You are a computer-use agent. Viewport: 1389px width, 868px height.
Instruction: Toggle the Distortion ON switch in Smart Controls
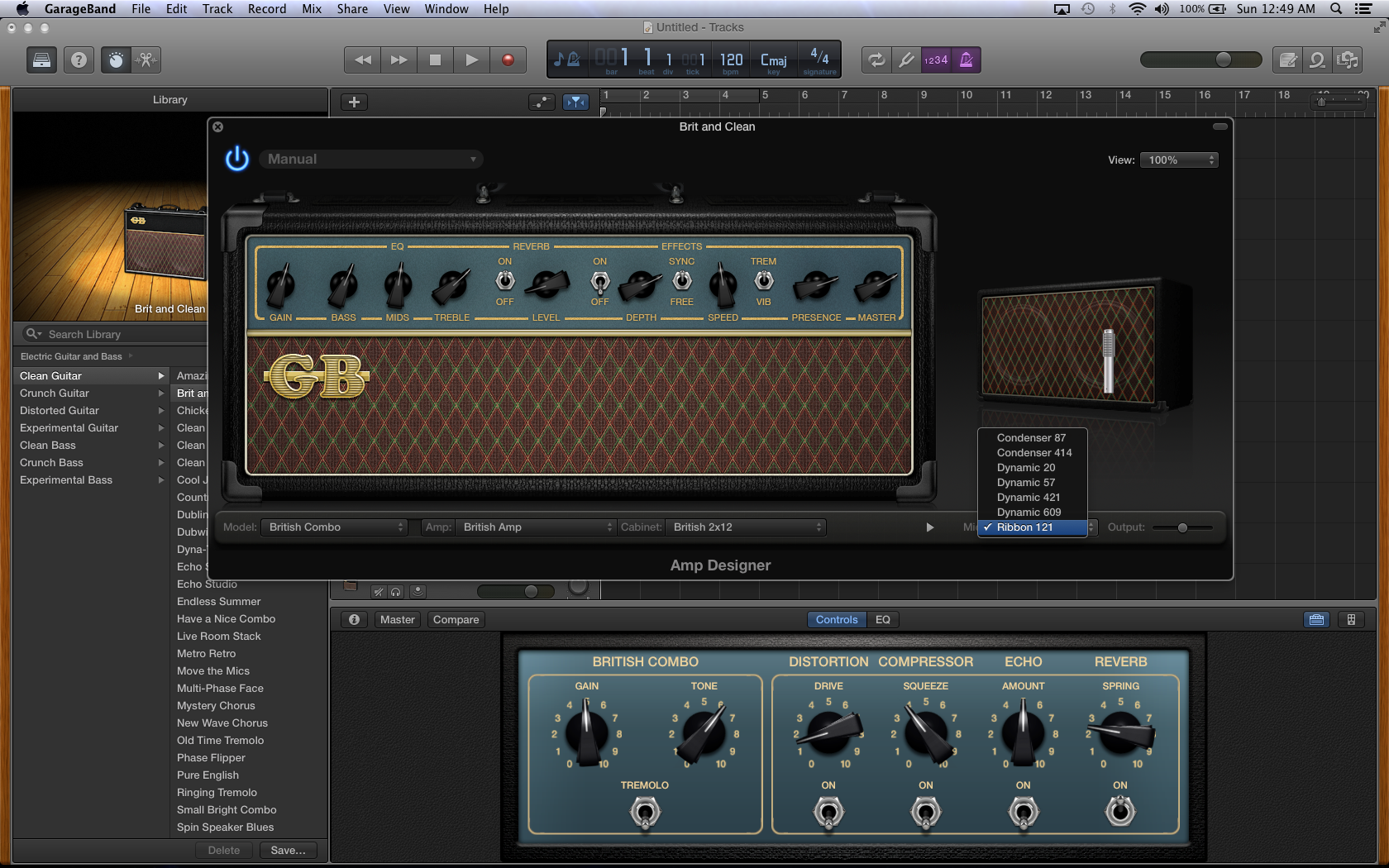coord(828,812)
